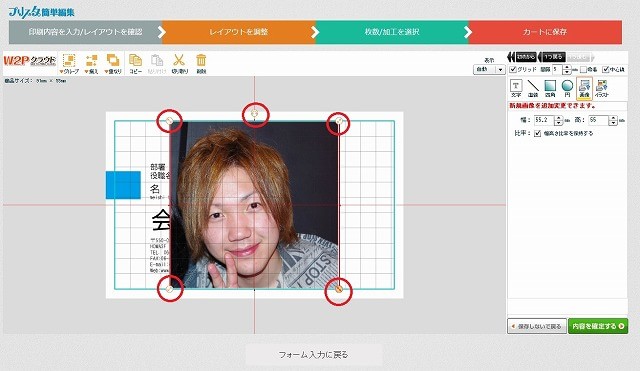Click the 名 text on card
640x371 pixels.
(x=155, y=189)
